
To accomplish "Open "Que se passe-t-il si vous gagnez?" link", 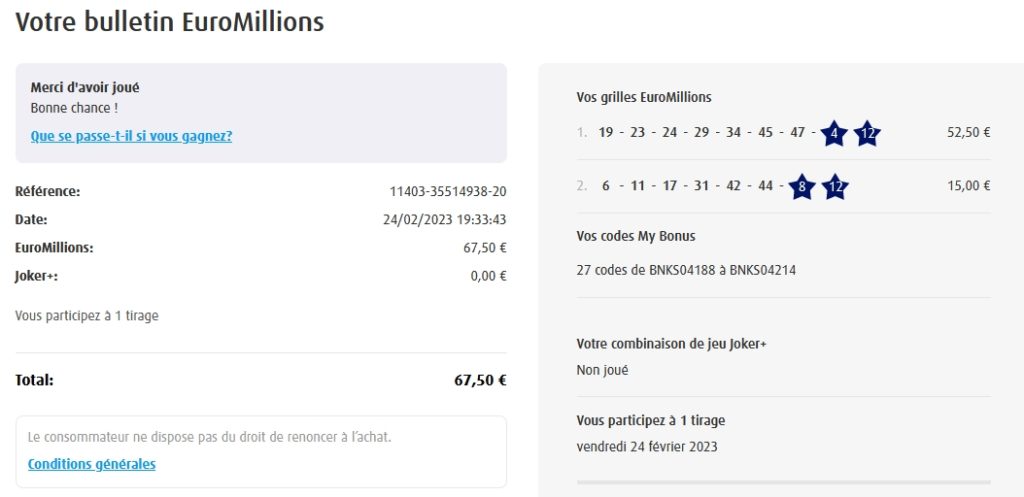I will point(131,136).
